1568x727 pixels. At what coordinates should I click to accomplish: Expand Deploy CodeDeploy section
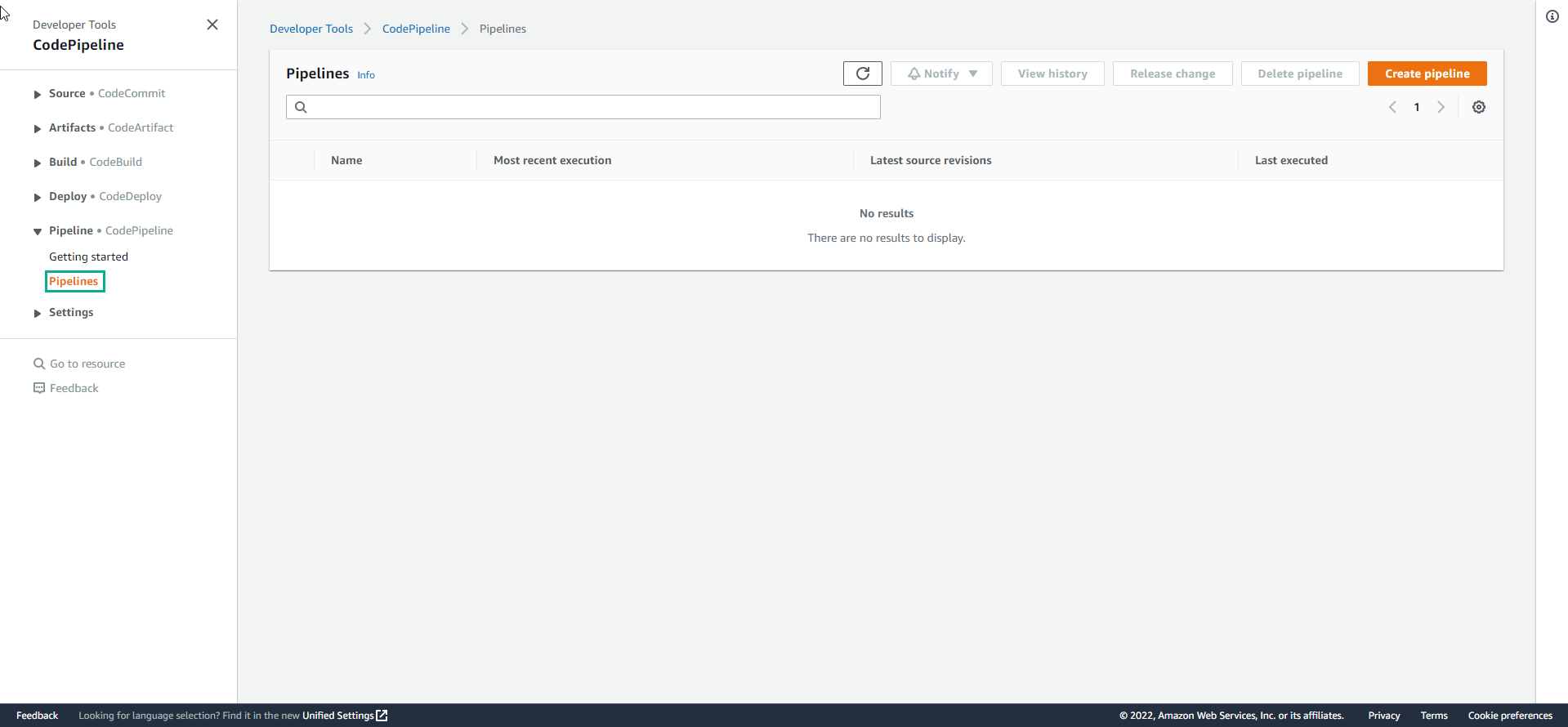click(38, 197)
